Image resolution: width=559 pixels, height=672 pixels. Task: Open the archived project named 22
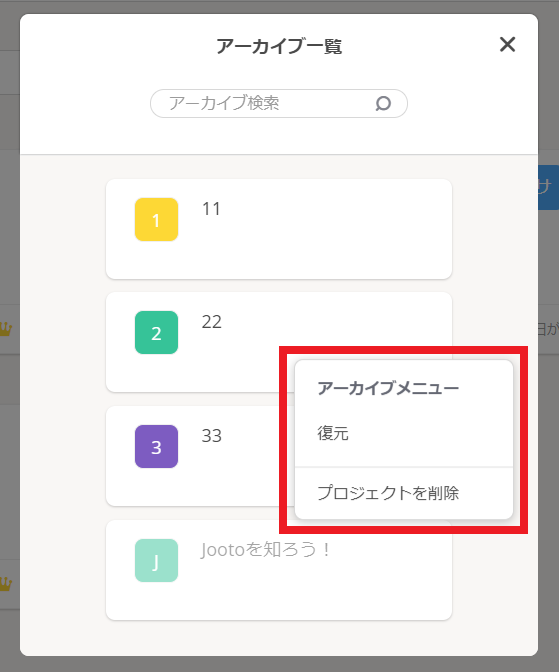click(212, 322)
